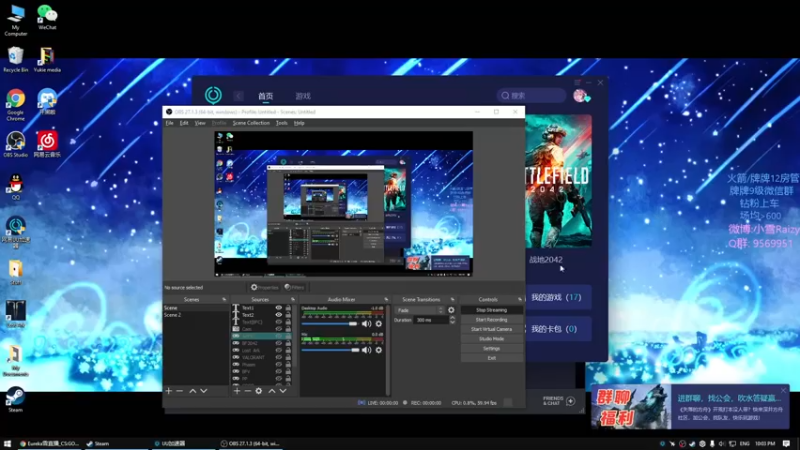Lock the BF2042 source with its padlock
Viewport: 800px width, 450px height.
click(x=288, y=343)
